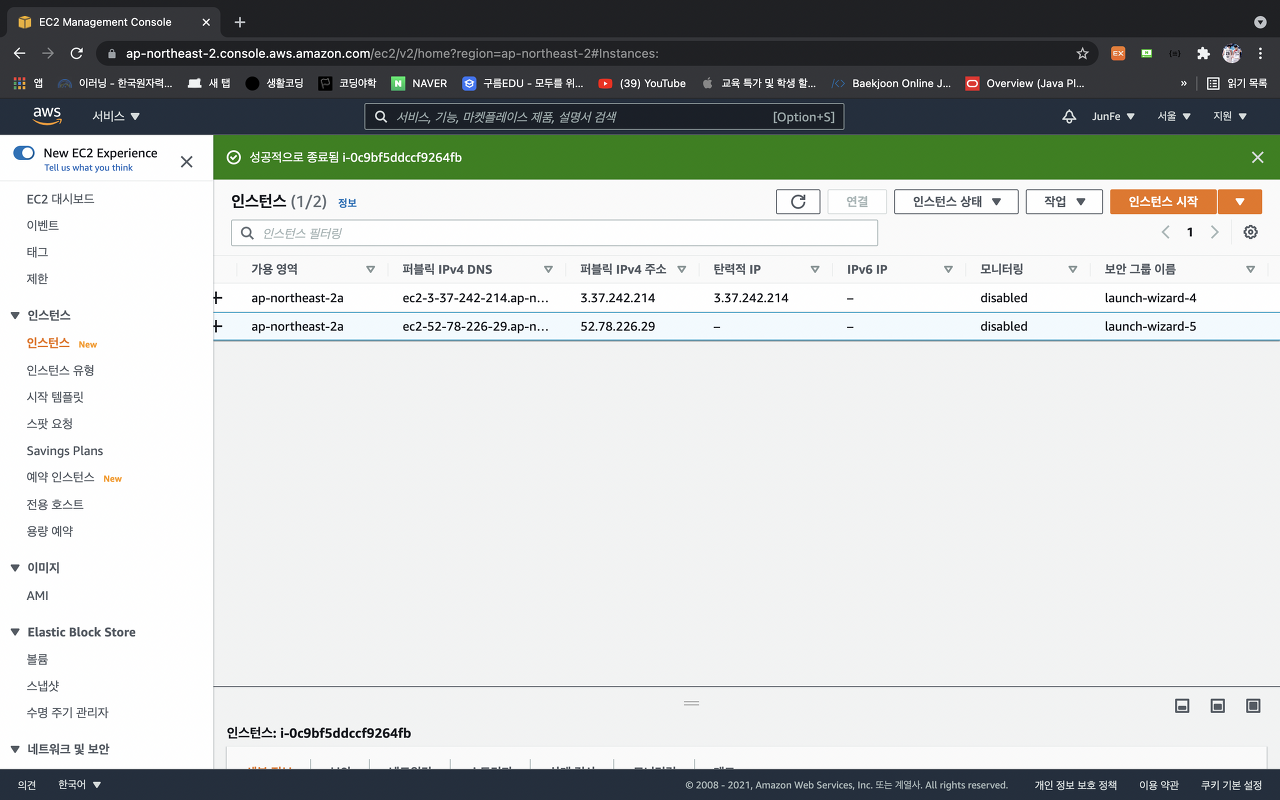Go to previous page of instances
Screen dimensions: 1280x800
click(x=1165, y=232)
